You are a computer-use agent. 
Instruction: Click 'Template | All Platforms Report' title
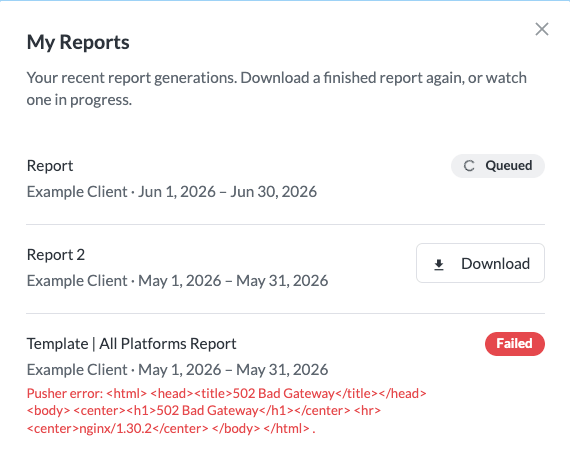point(132,344)
